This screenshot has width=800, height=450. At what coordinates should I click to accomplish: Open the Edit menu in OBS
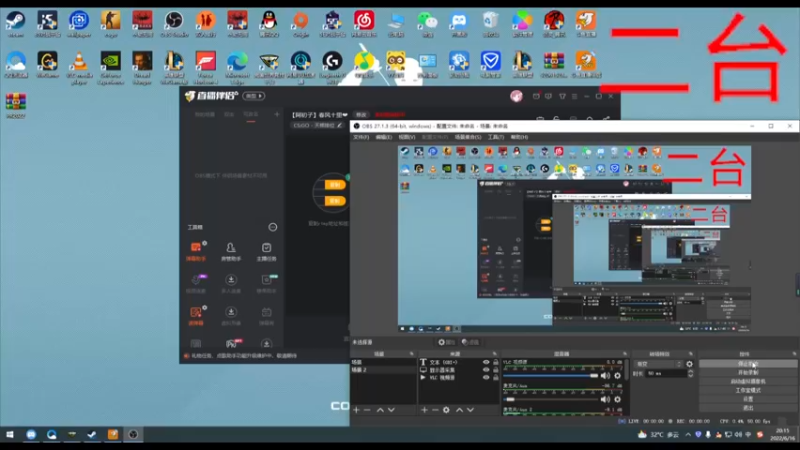(x=384, y=137)
